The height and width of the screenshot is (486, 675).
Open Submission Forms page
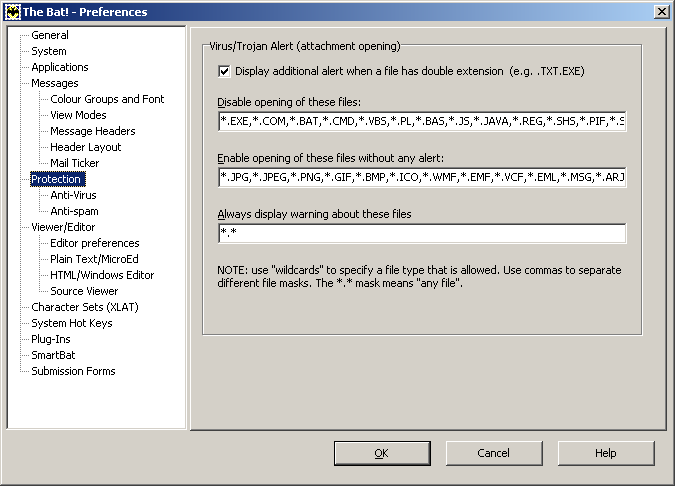click(73, 371)
